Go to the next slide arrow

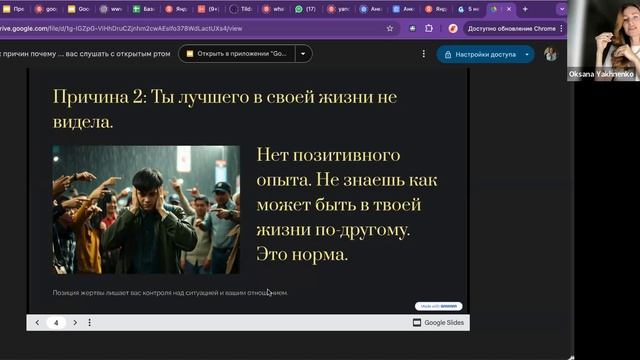75,322
